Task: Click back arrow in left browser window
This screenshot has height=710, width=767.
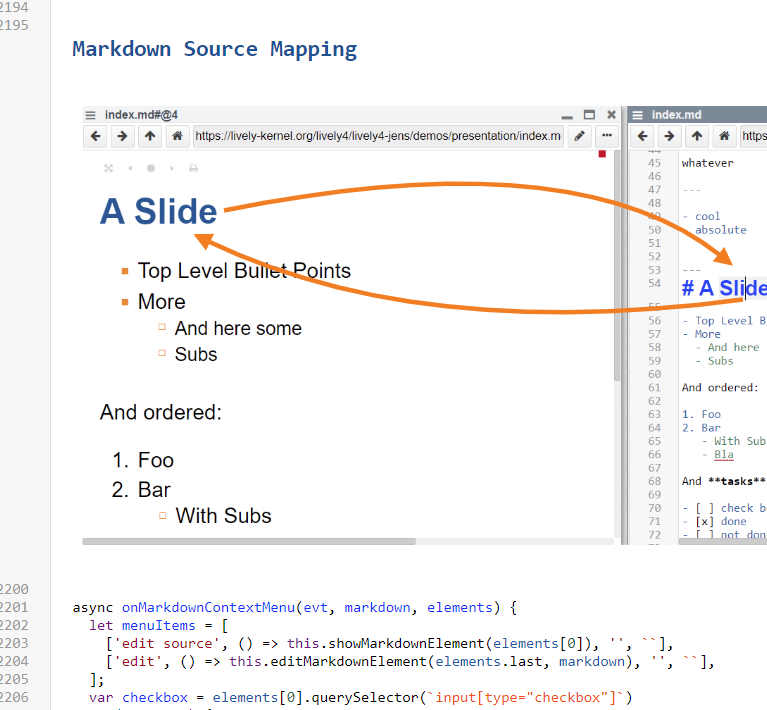Action: (95, 136)
